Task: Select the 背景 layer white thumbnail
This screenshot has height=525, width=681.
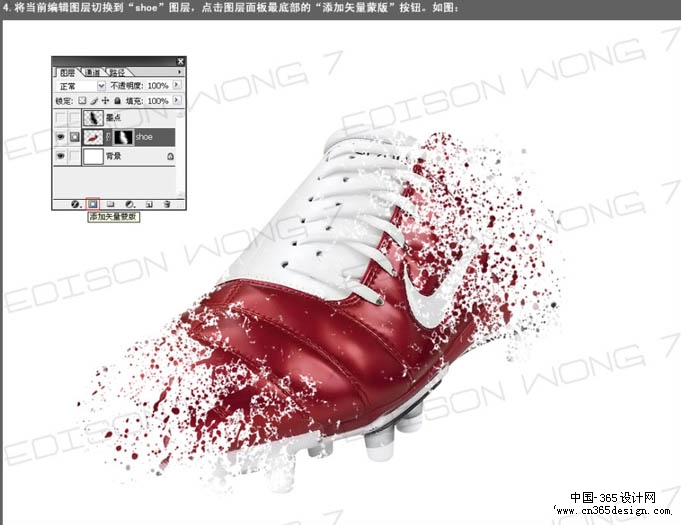Action: (93, 156)
